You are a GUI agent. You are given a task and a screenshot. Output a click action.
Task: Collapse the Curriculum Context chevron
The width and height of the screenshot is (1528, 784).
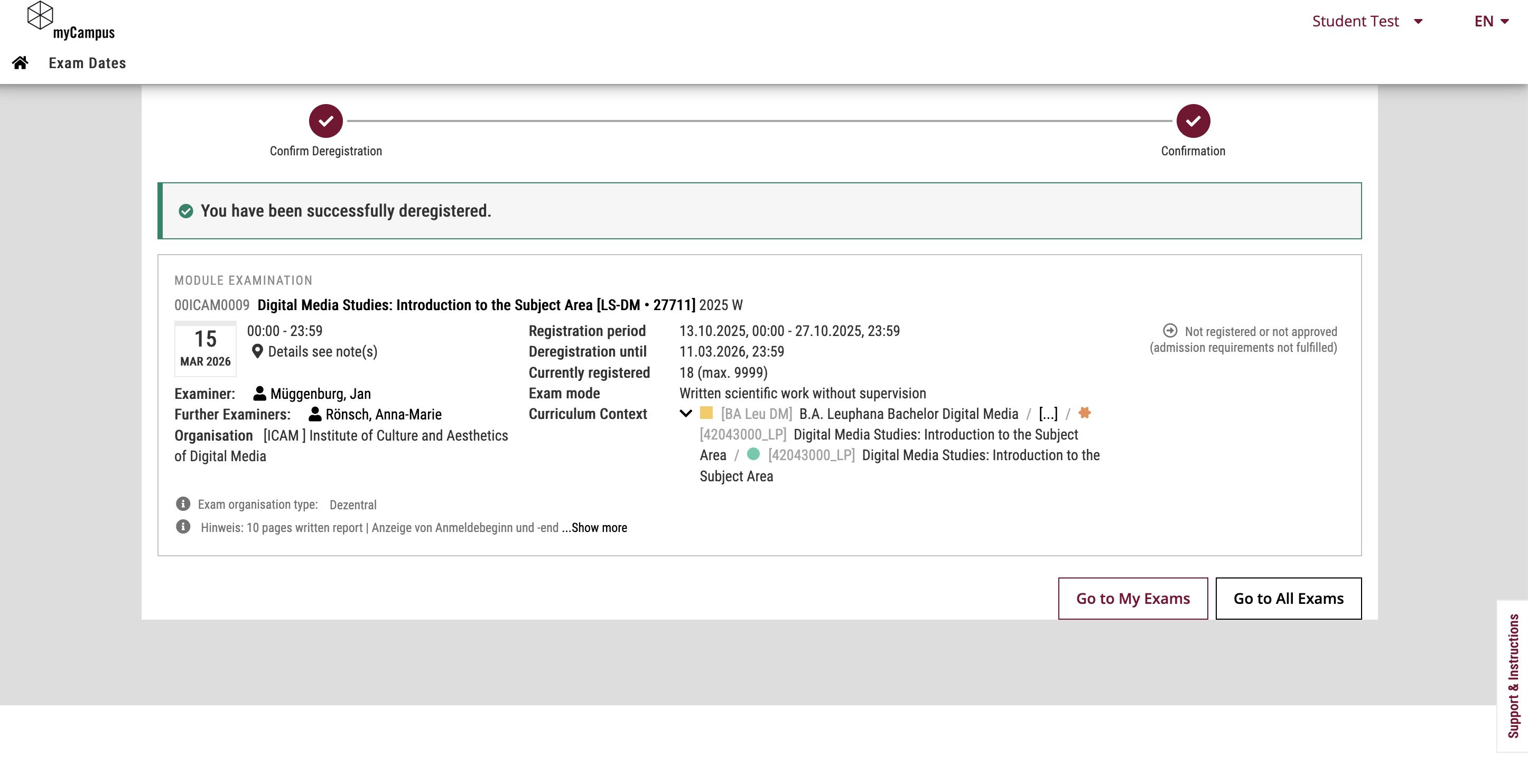[x=686, y=413]
